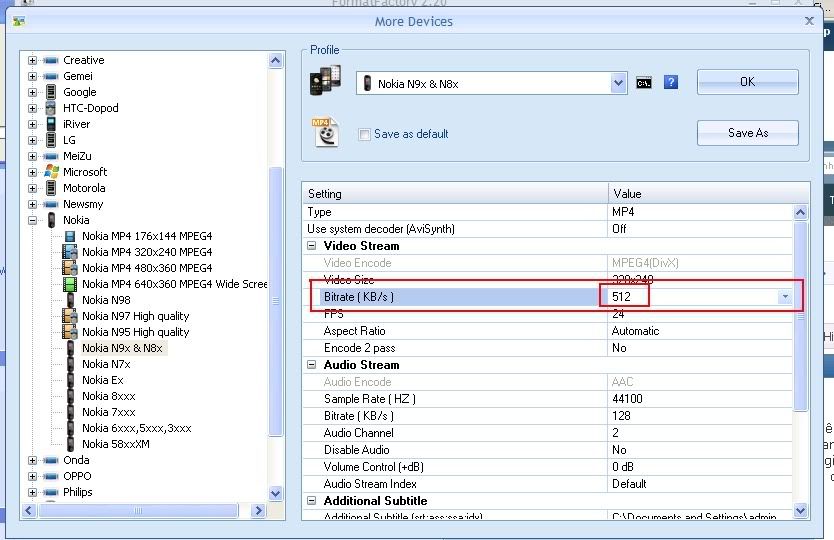The height and width of the screenshot is (540, 834).
Task: Select Nokia N9x & N8x tree item
Action: 122,348
